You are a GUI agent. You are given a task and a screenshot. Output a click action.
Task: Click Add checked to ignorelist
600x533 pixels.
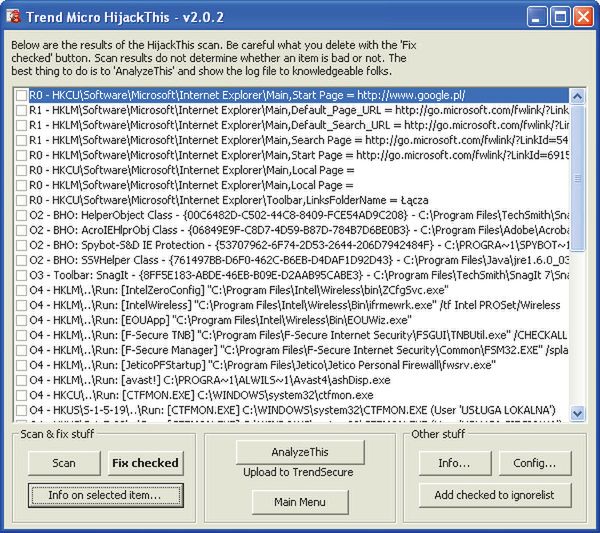(494, 495)
